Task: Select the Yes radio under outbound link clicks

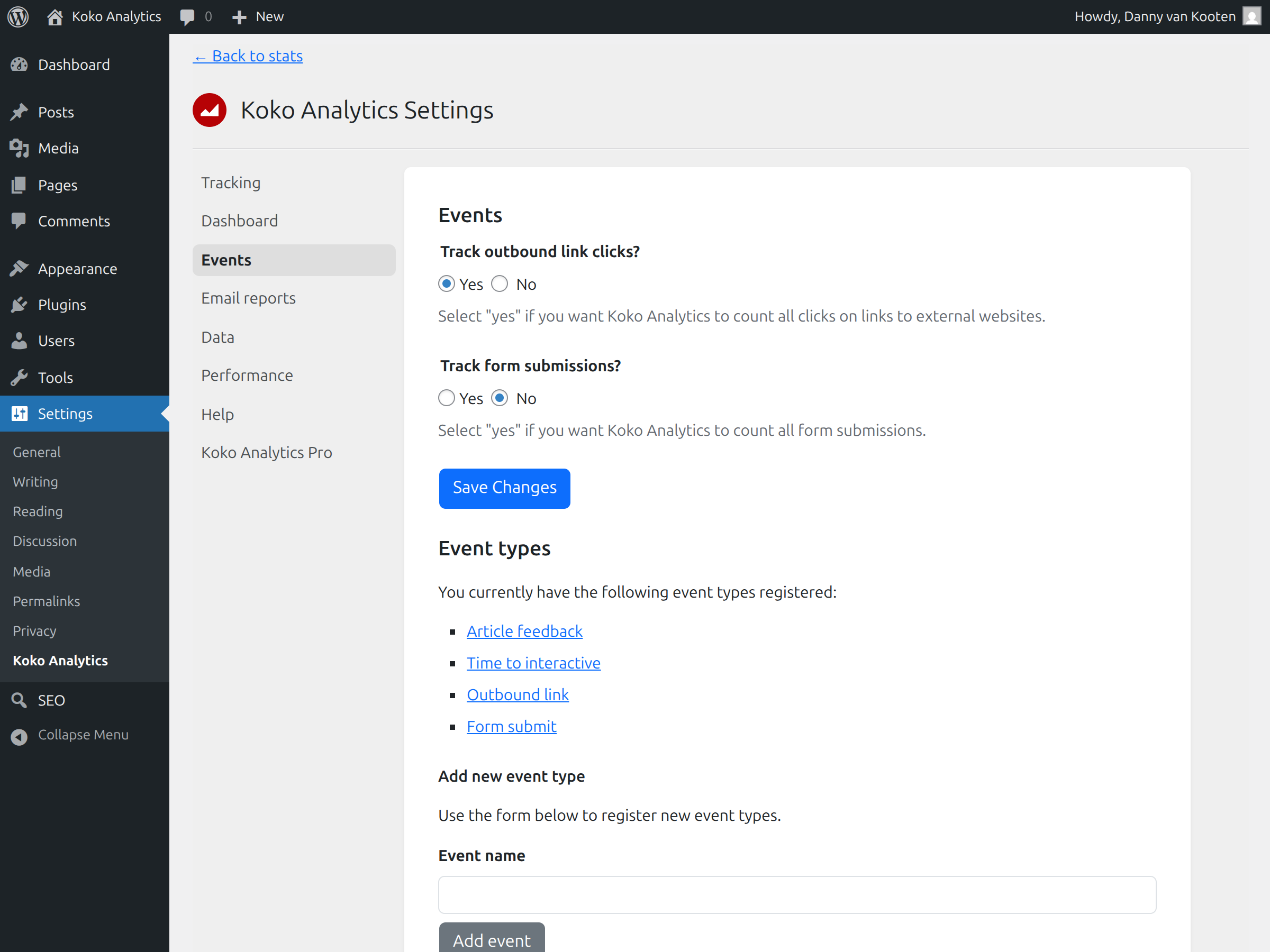Action: coord(446,283)
